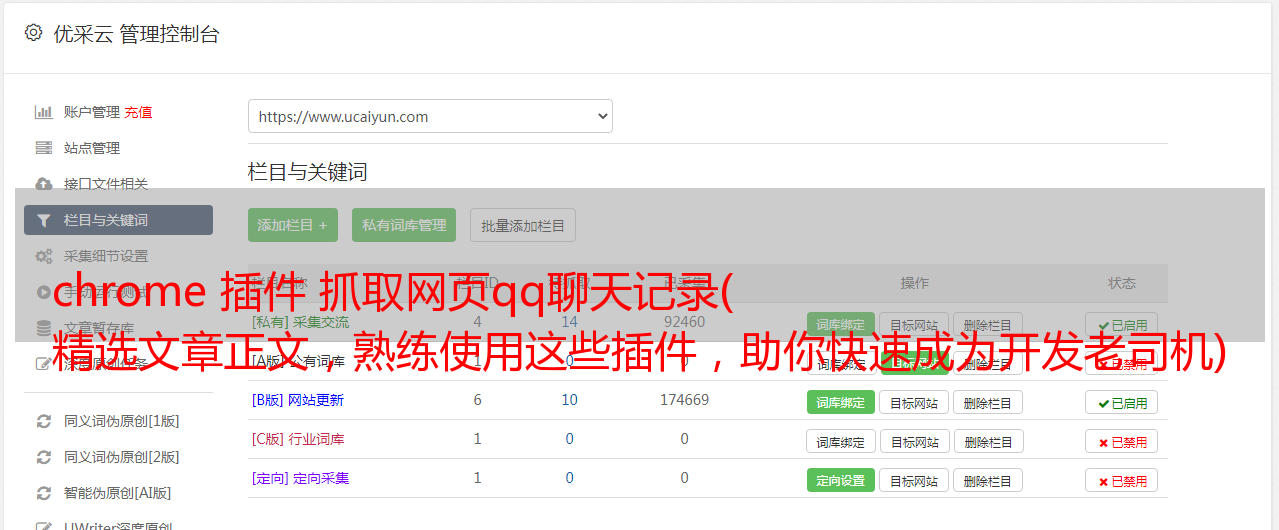Click 删除栏目 for 网站更新 row
Screen dimensions: 1279x530
988,402
